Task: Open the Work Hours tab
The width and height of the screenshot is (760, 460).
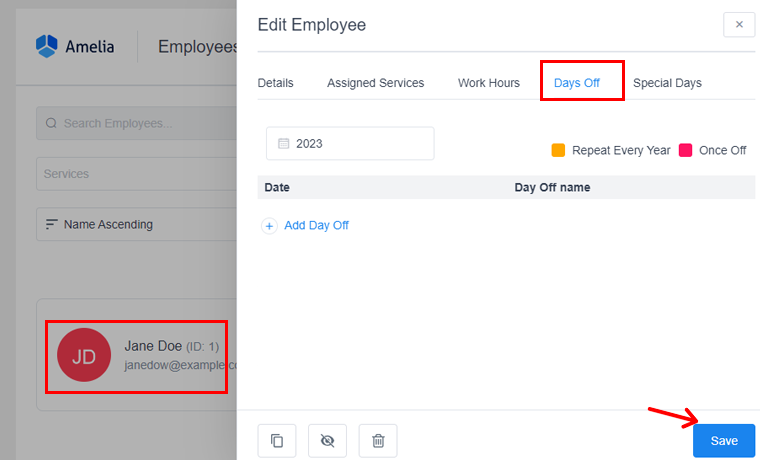Action: (x=489, y=83)
